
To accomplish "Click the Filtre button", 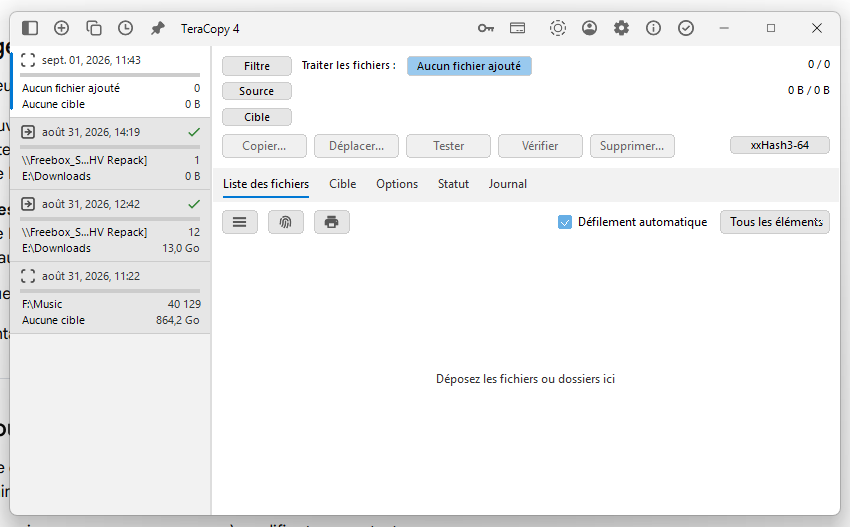I will point(257,66).
